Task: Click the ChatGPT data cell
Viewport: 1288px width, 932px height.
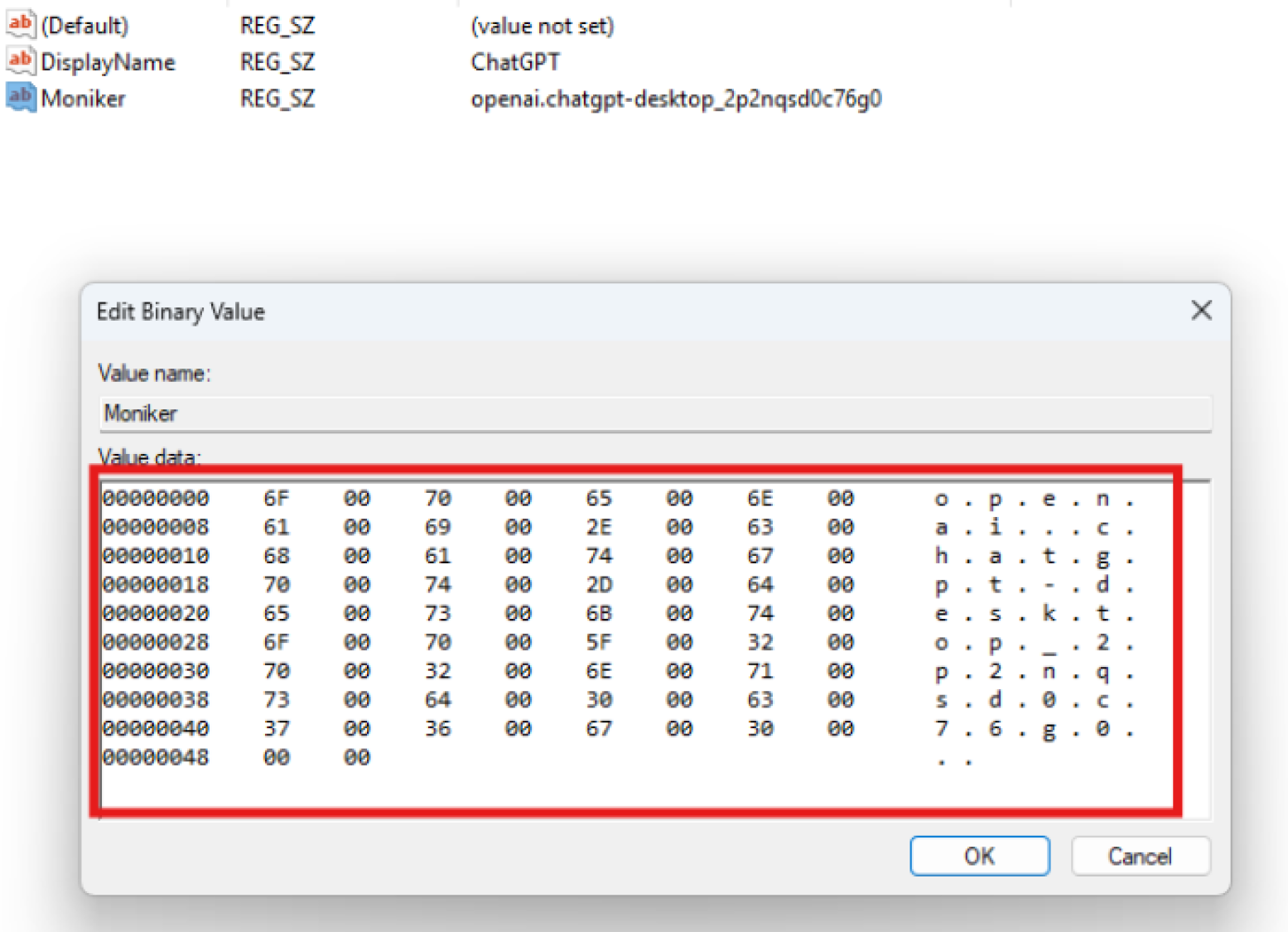Action: click(515, 62)
